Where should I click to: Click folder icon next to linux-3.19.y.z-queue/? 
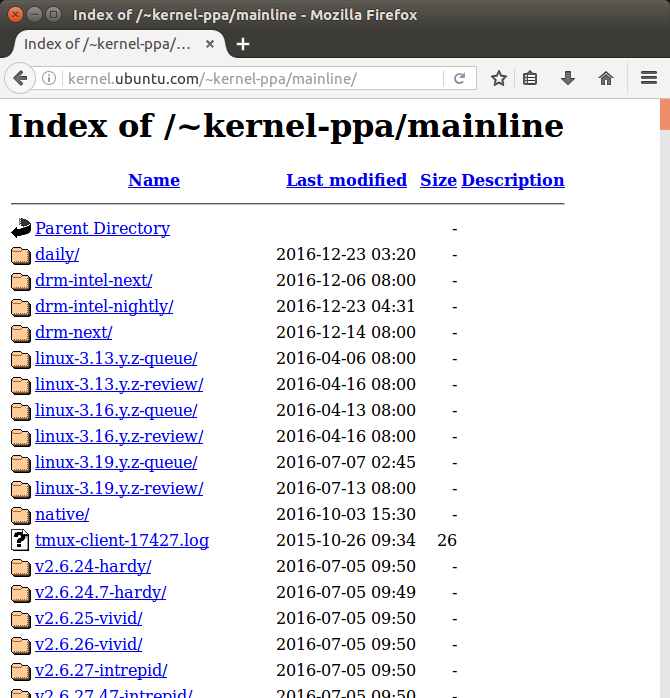[21, 463]
